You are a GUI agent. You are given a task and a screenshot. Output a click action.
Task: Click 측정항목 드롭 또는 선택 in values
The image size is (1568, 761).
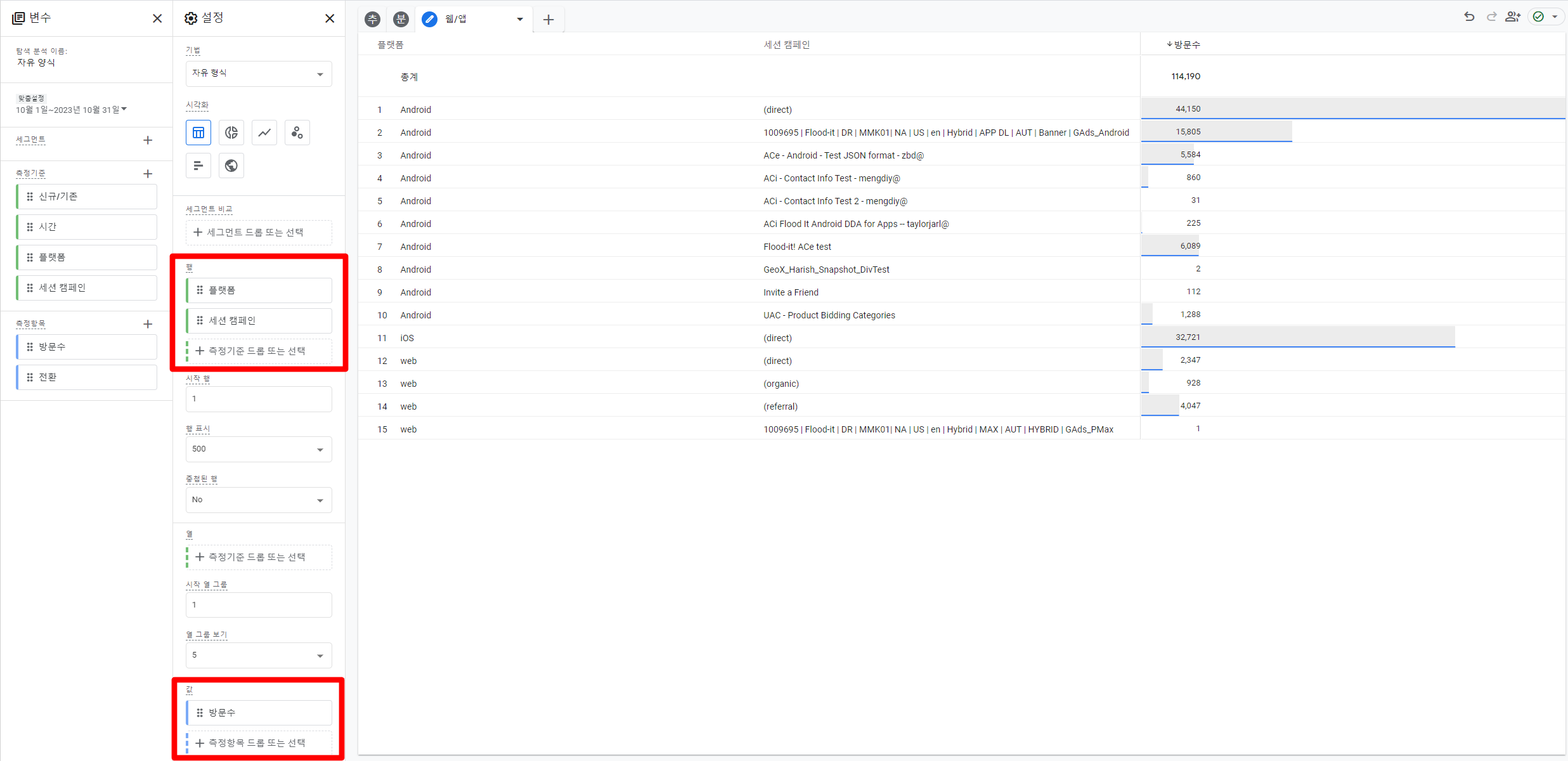click(259, 743)
